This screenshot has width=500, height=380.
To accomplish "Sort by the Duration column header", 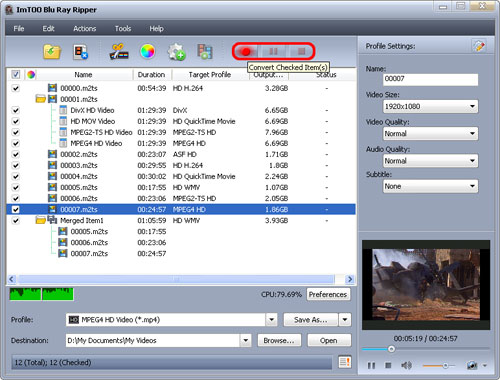I will click(152, 75).
